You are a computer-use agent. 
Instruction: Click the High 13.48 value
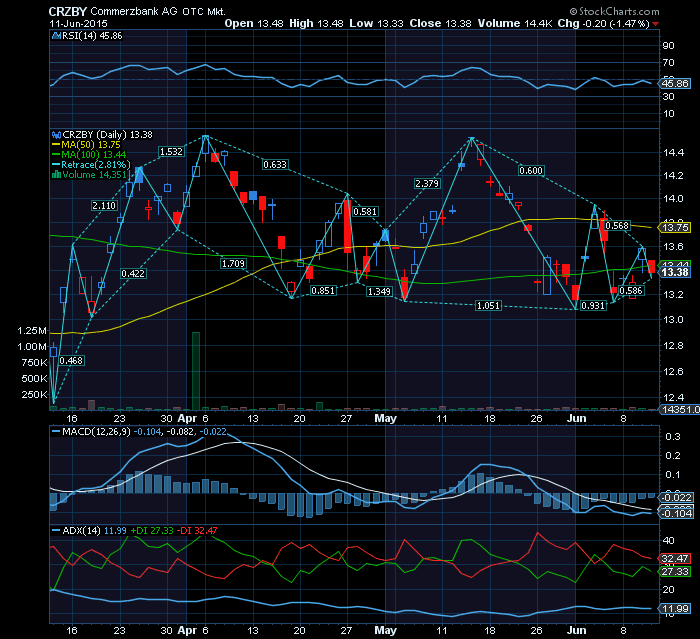[x=316, y=24]
